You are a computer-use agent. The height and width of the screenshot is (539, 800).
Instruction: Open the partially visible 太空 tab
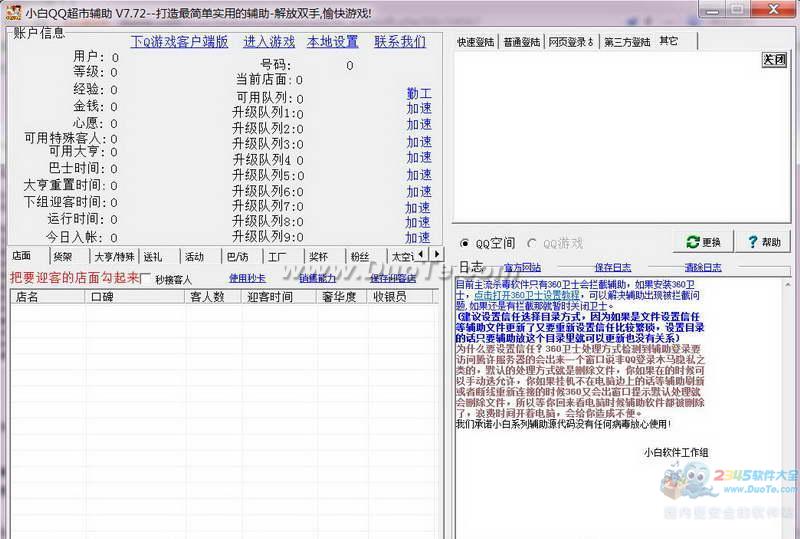pyautogui.click(x=402, y=257)
